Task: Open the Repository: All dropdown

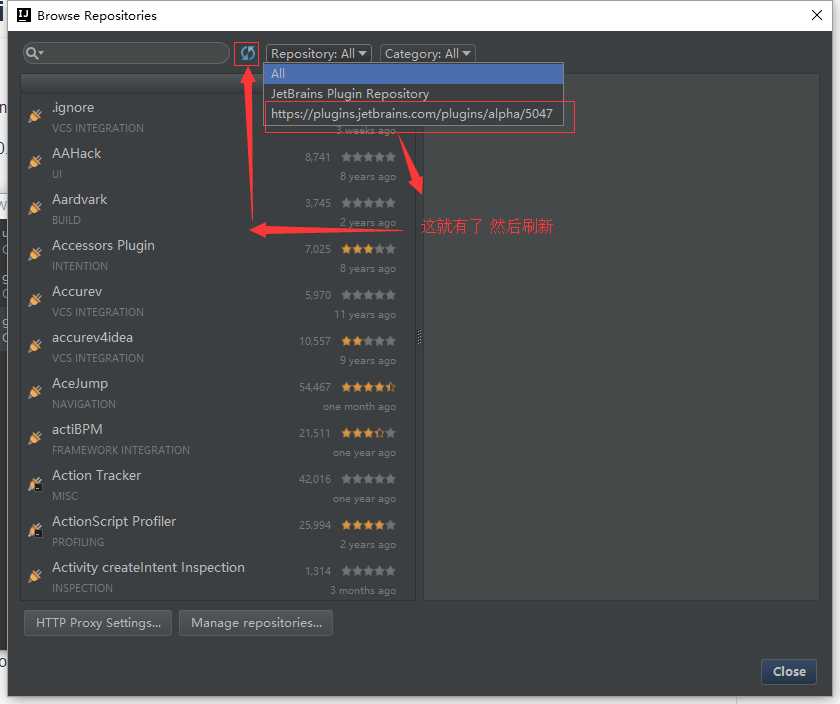Action: coord(318,54)
